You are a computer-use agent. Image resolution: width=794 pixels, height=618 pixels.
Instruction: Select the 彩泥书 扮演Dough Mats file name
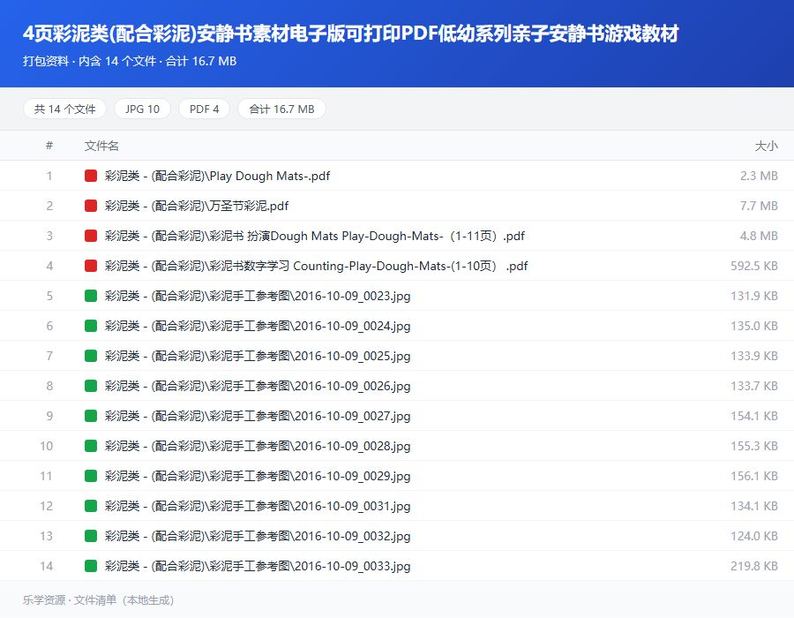[314, 236]
